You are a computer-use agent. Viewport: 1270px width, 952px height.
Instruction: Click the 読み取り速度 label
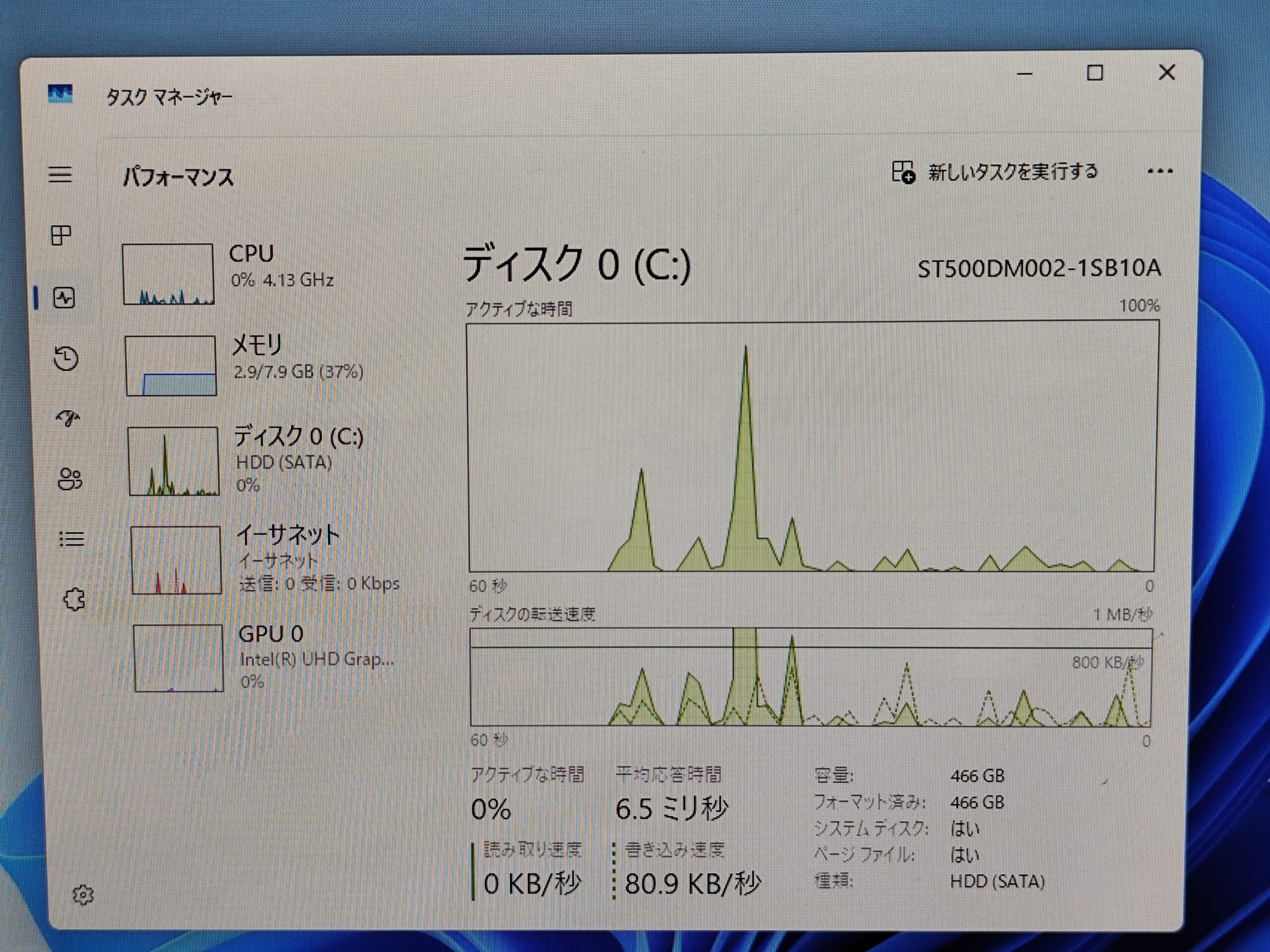tap(533, 849)
